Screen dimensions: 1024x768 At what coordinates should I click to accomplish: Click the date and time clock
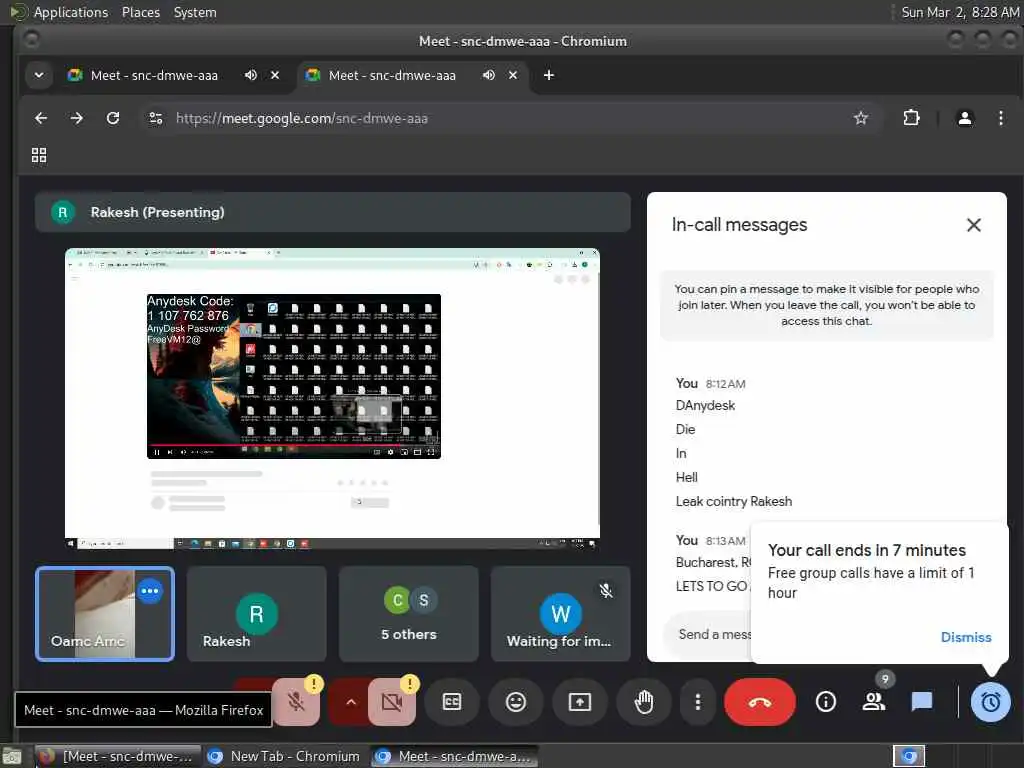tap(960, 12)
